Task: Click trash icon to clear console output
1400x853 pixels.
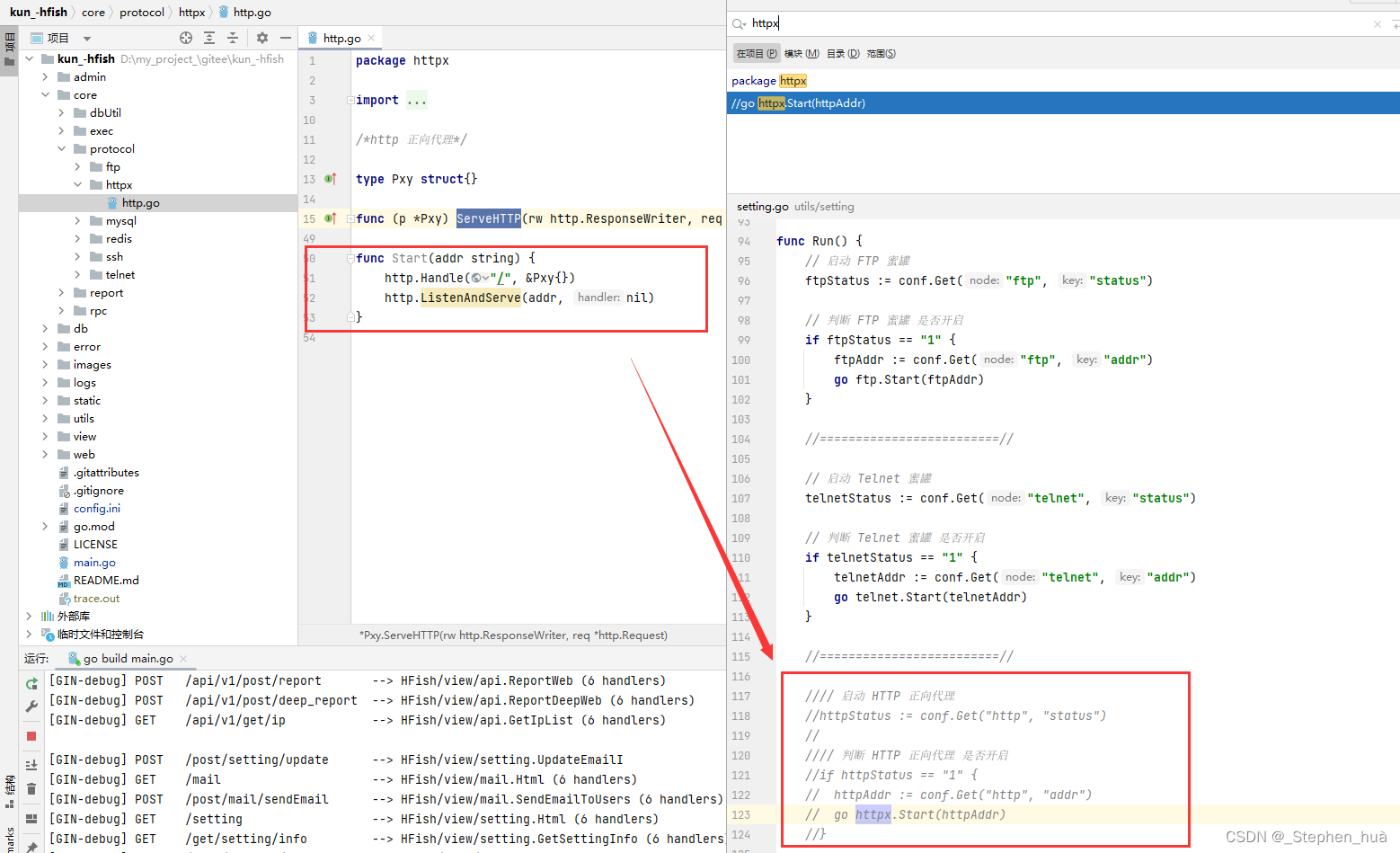Action: click(x=31, y=789)
